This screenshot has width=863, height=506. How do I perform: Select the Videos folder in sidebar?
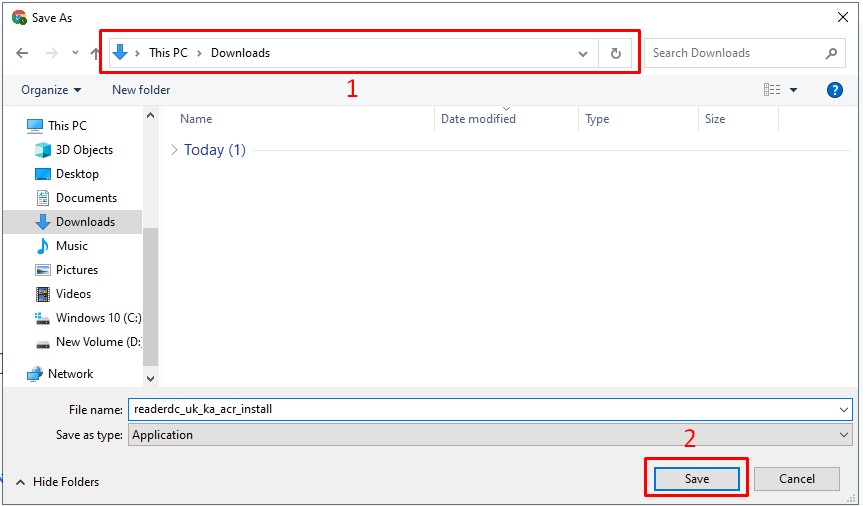click(73, 294)
